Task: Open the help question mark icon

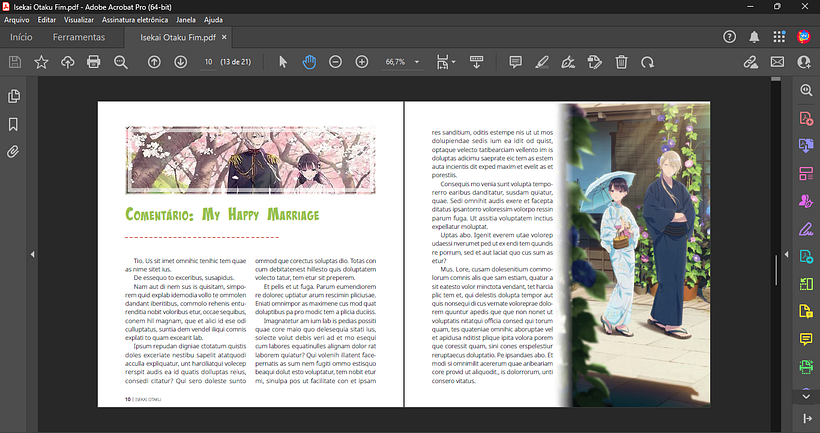Action: click(x=729, y=37)
